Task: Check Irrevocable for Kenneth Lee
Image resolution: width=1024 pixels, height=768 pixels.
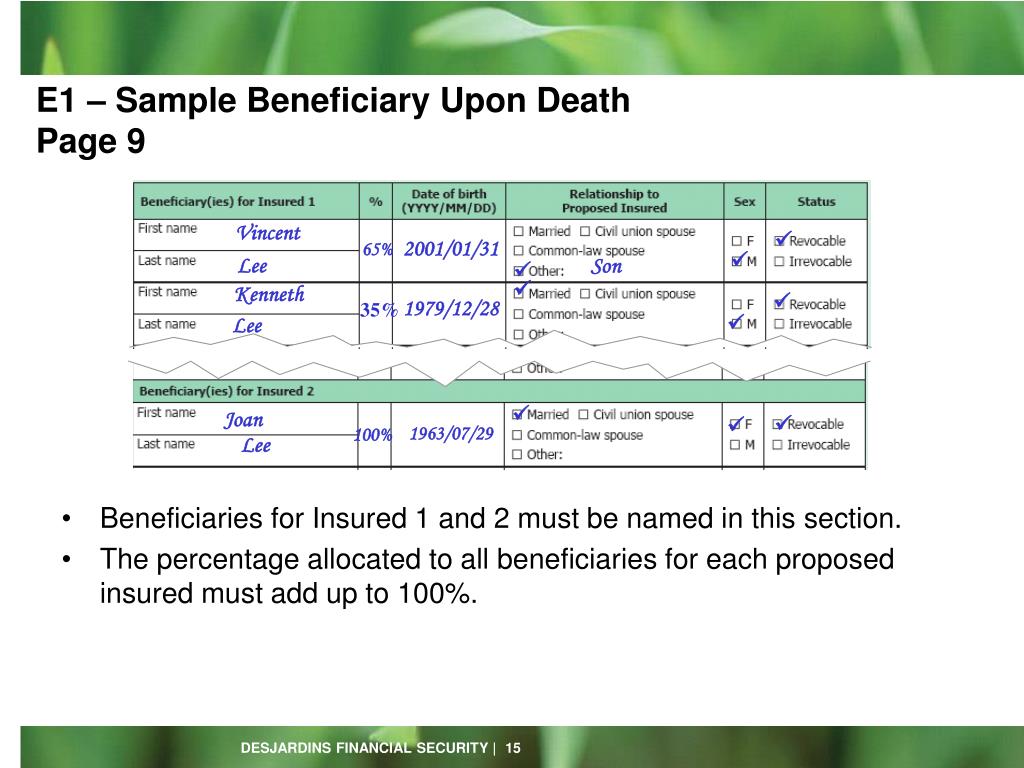Action: click(x=779, y=324)
